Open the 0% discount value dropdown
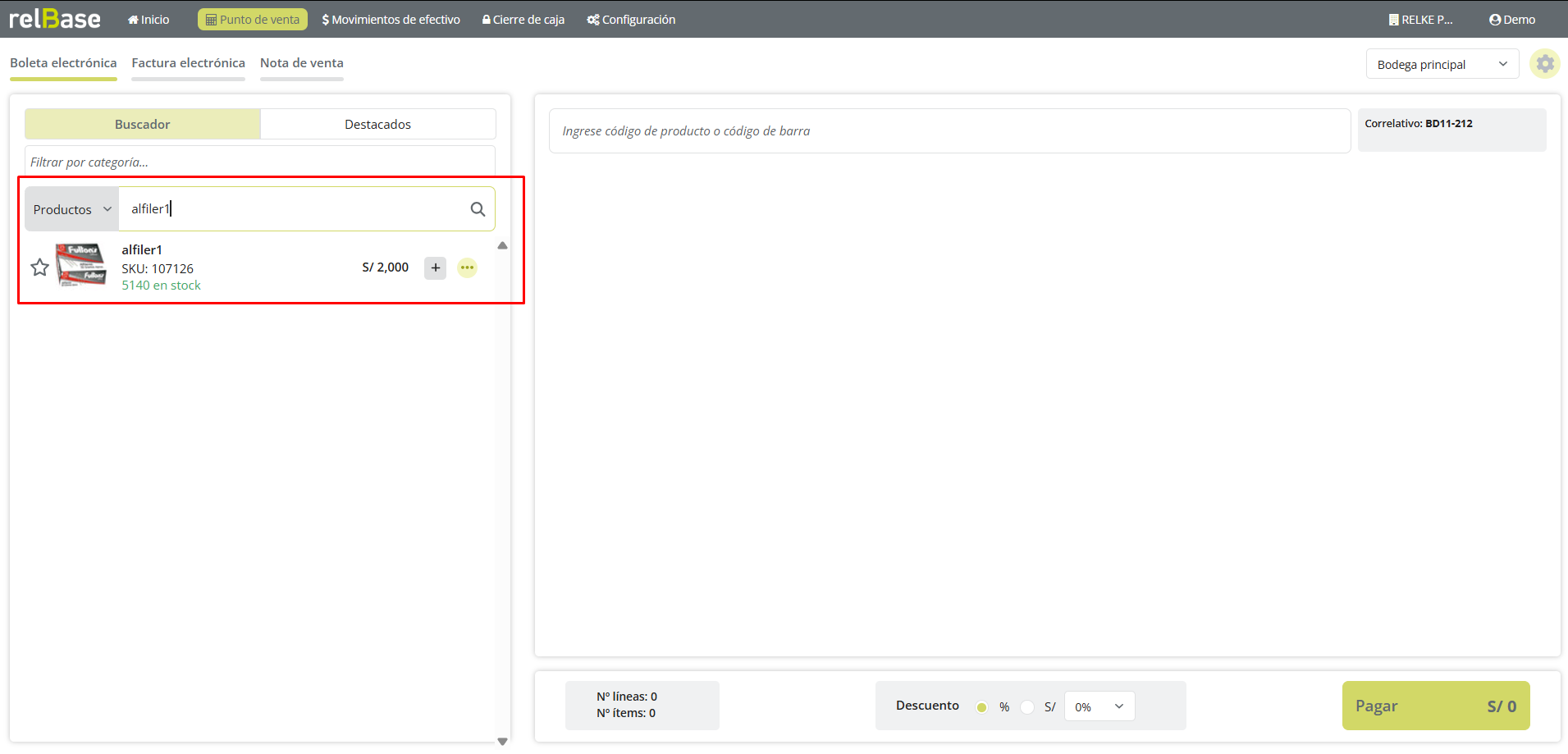Screen dimensions: 1568x754 [x=1099, y=706]
